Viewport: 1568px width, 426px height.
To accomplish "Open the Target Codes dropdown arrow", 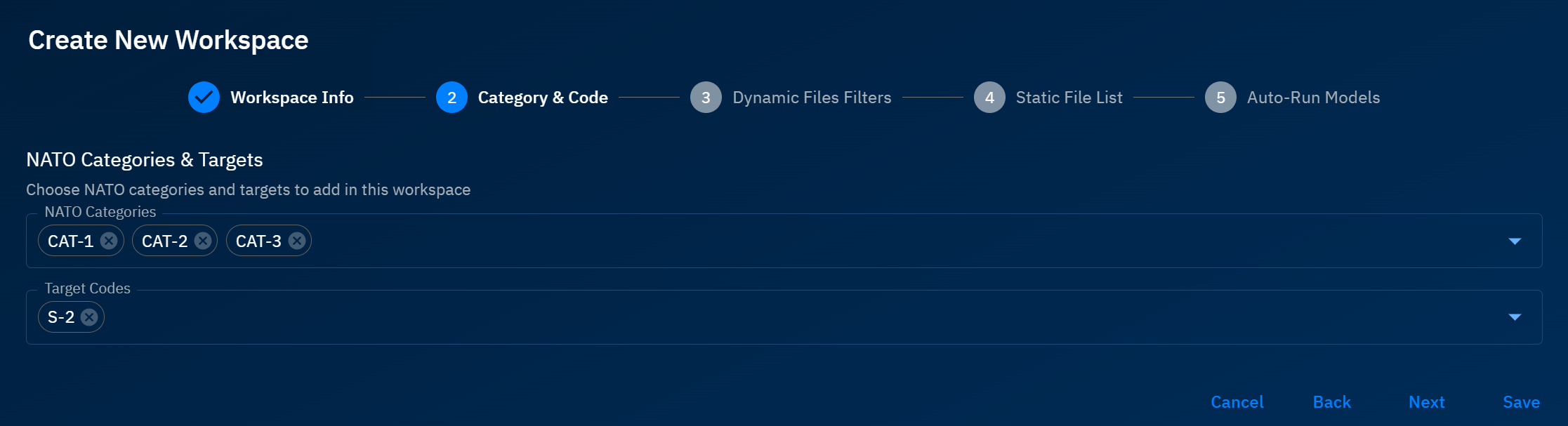I will pos(1515,317).
